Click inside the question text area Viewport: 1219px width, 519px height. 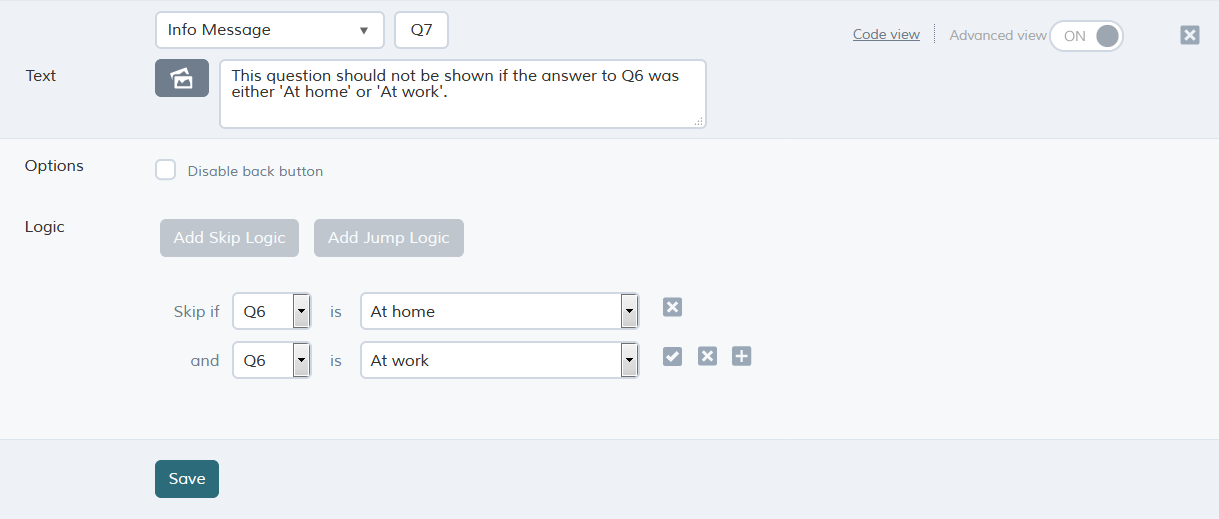(x=463, y=94)
